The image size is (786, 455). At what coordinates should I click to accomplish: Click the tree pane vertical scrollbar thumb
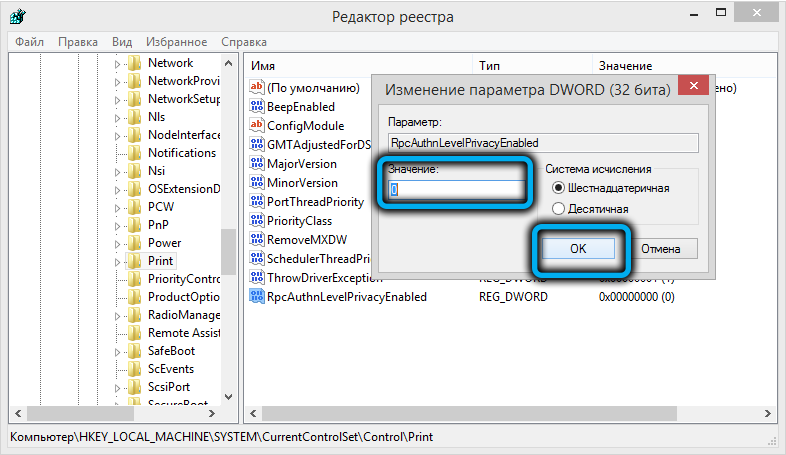point(229,251)
